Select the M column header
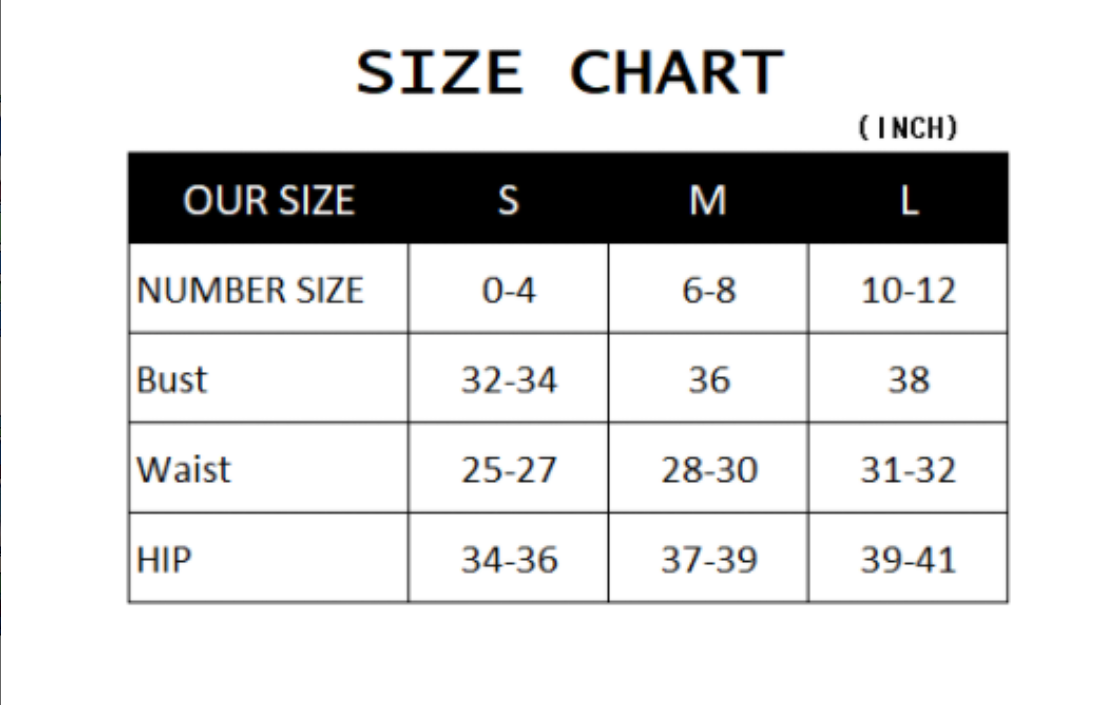This screenshot has width=1111, height=705. pyautogui.click(x=708, y=200)
